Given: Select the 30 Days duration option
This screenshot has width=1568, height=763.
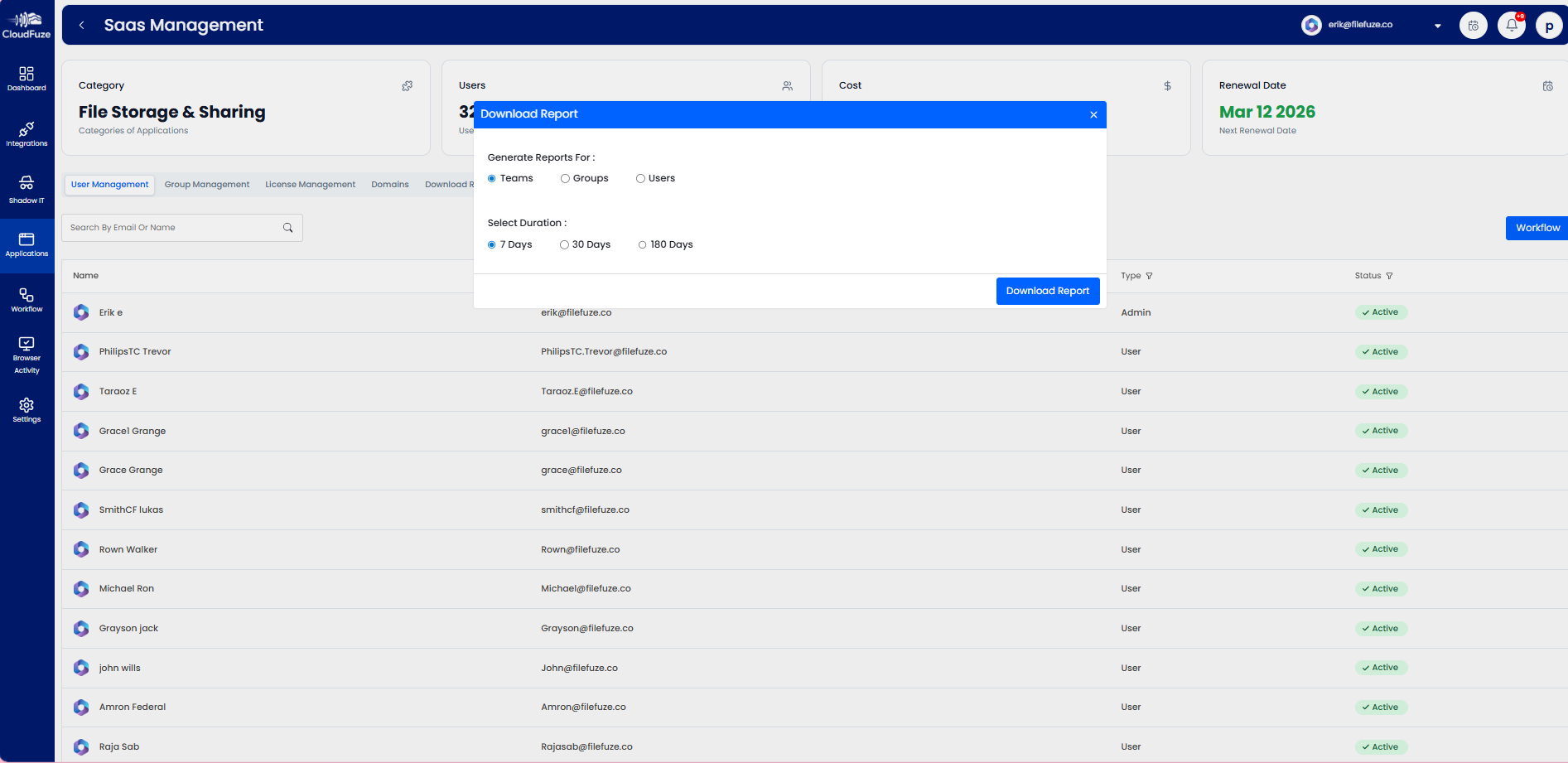Looking at the screenshot, I should point(564,244).
